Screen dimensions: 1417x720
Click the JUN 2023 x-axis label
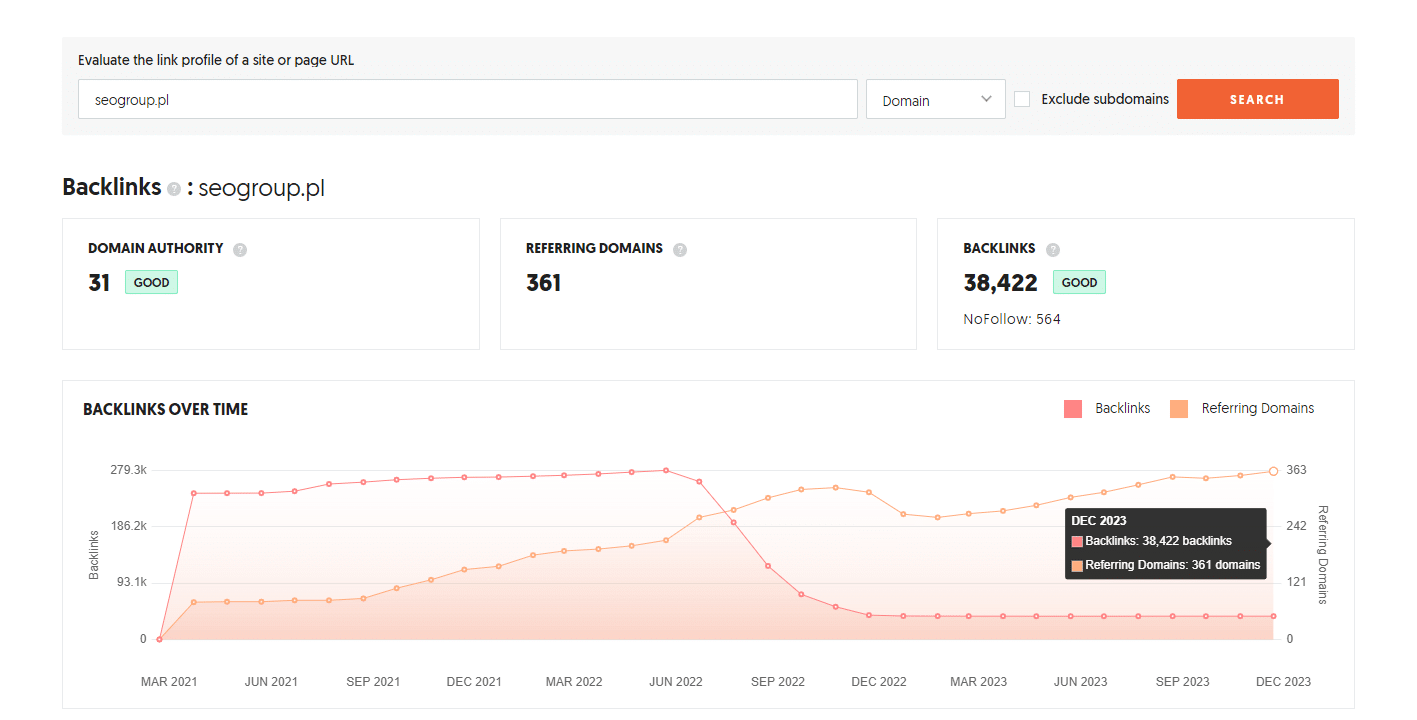[x=1081, y=682]
